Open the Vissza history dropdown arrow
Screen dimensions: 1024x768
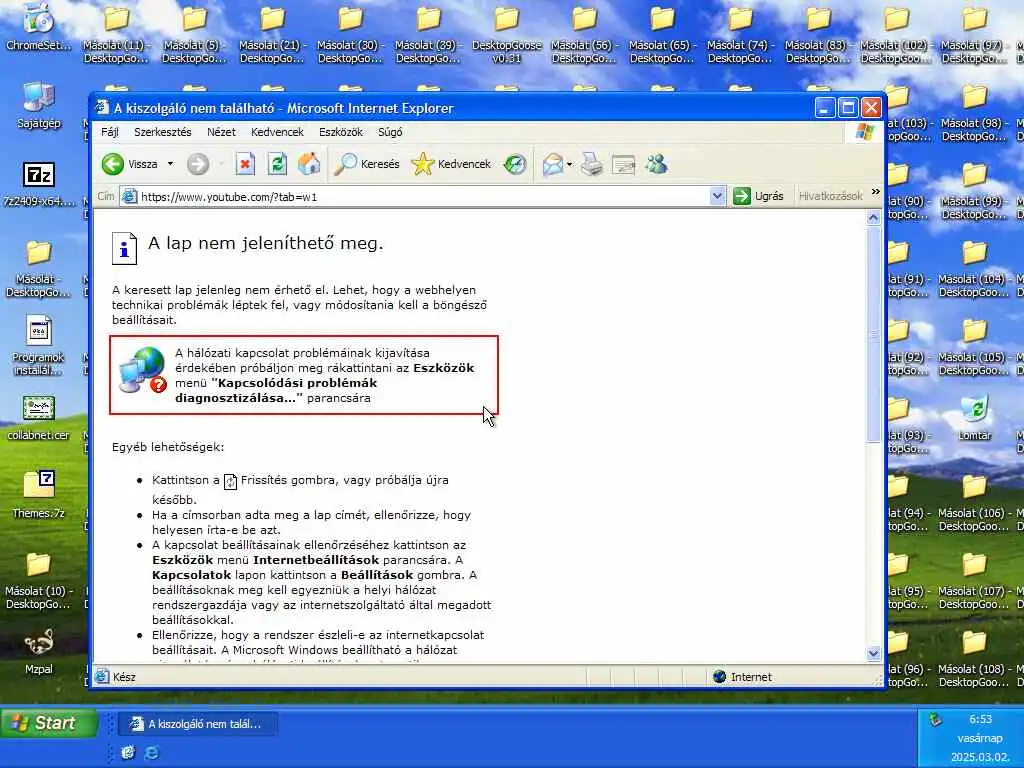pyautogui.click(x=170, y=164)
